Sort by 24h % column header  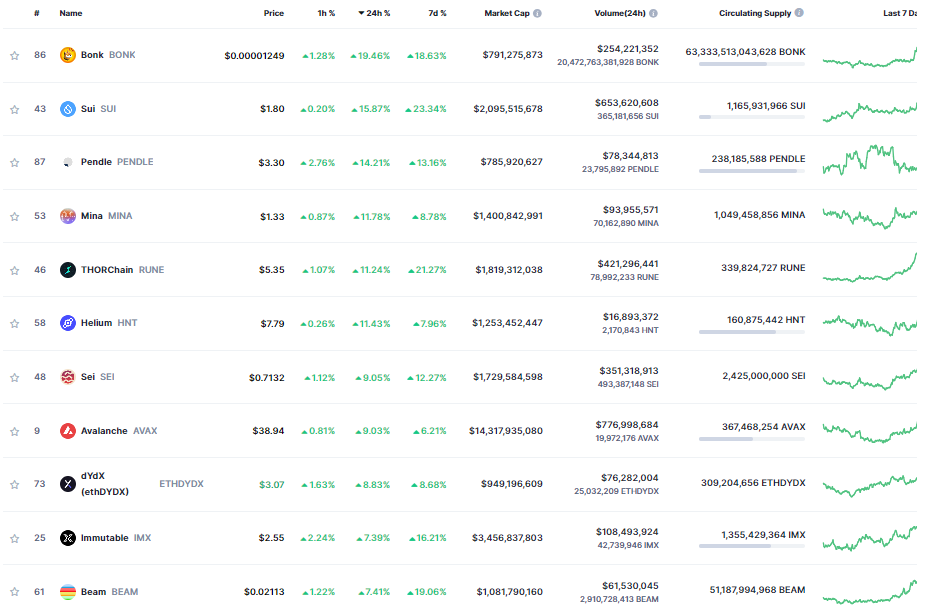(x=374, y=13)
